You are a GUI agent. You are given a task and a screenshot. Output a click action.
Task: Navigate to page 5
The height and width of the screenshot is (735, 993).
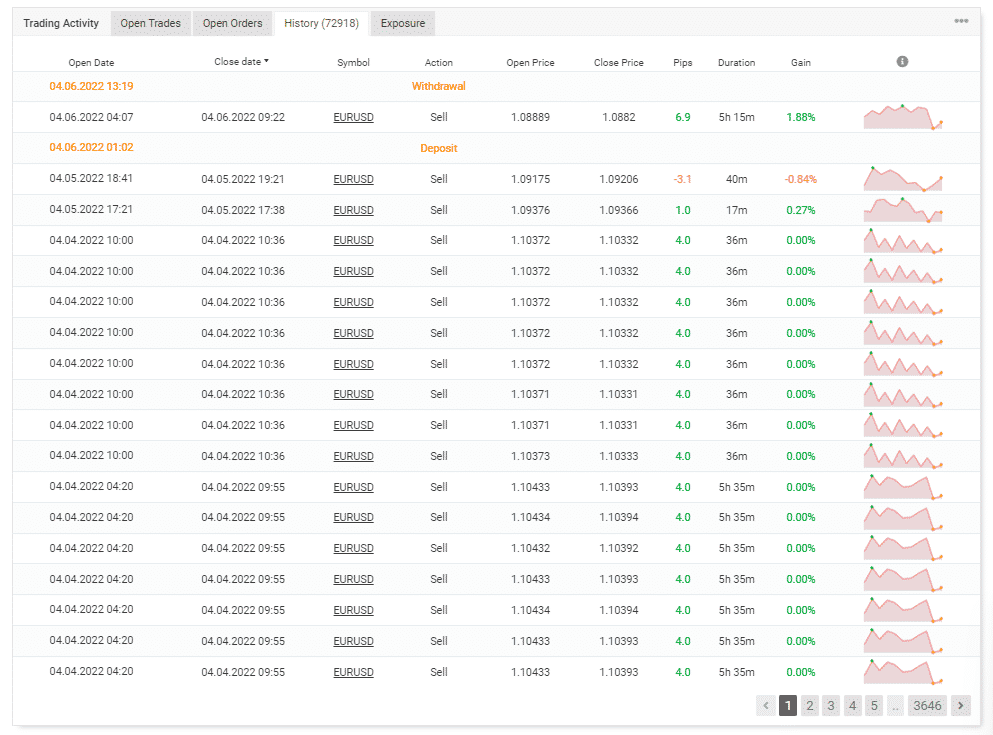(x=874, y=705)
